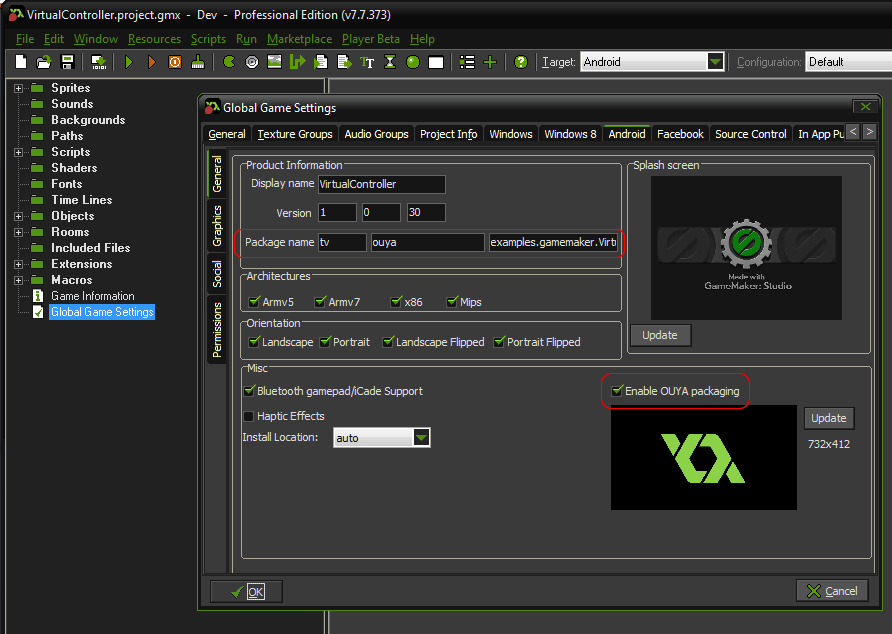Run the game with the green play button
The width and height of the screenshot is (892, 634).
point(129,61)
